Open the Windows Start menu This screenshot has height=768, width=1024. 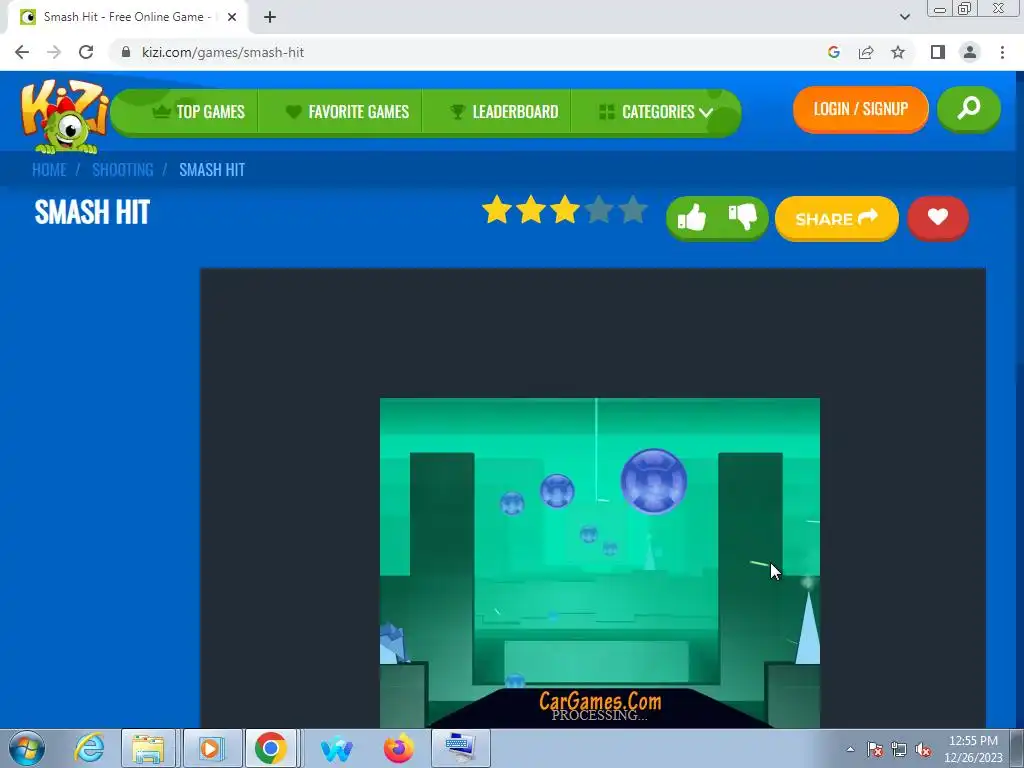coord(27,748)
